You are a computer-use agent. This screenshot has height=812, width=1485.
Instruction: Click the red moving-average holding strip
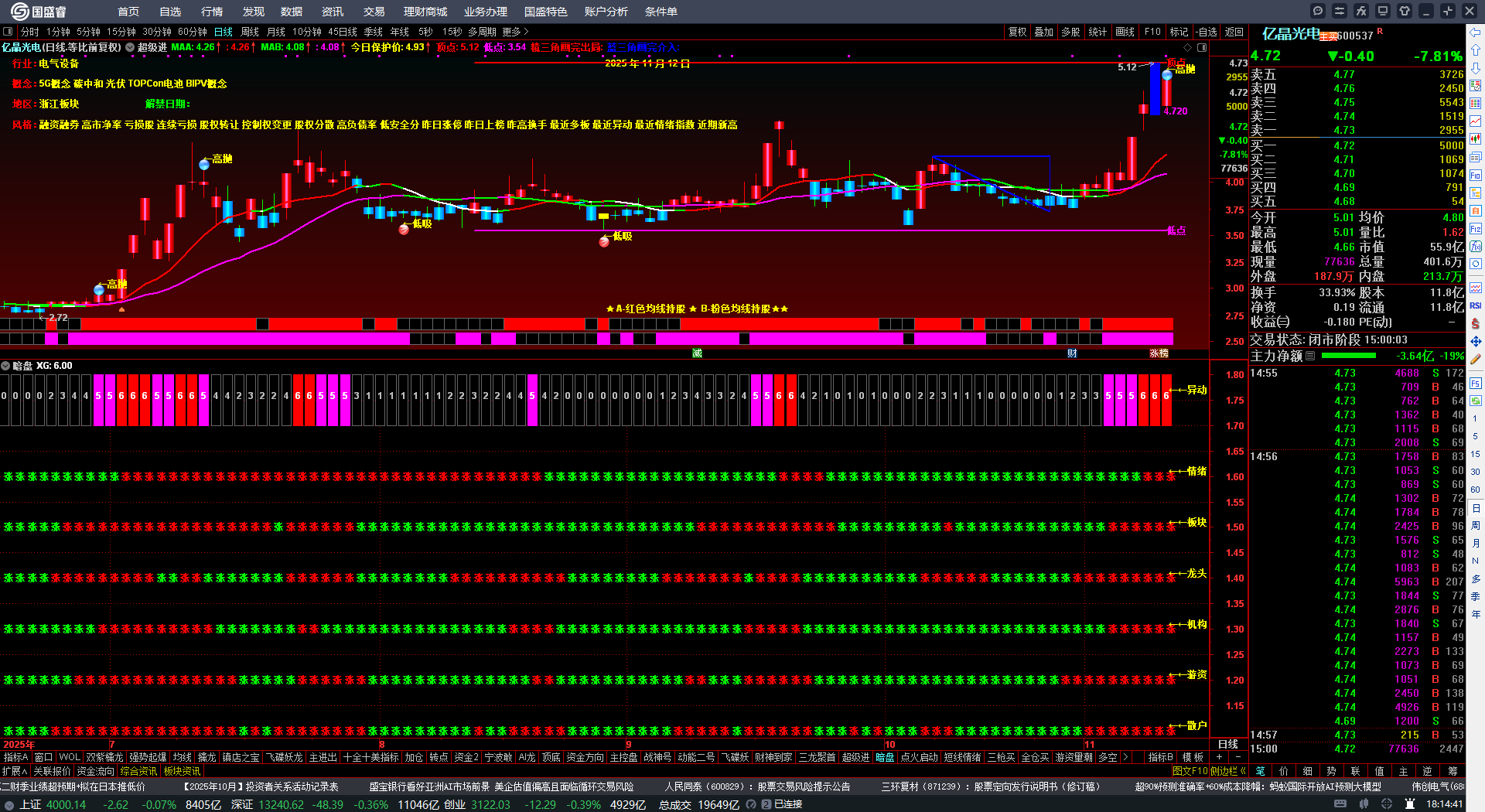[x=586, y=324]
